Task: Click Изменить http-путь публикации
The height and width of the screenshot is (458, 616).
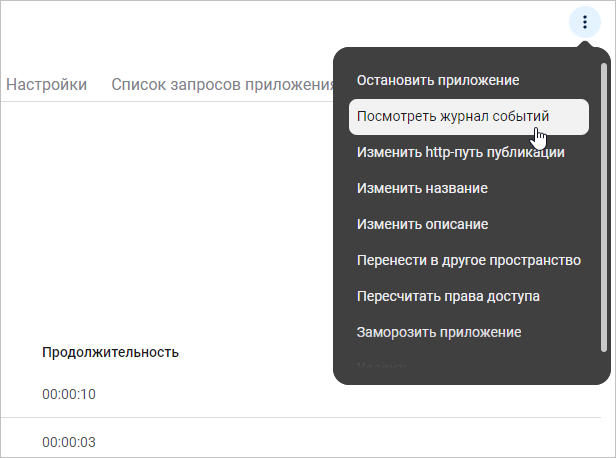Action: click(461, 153)
